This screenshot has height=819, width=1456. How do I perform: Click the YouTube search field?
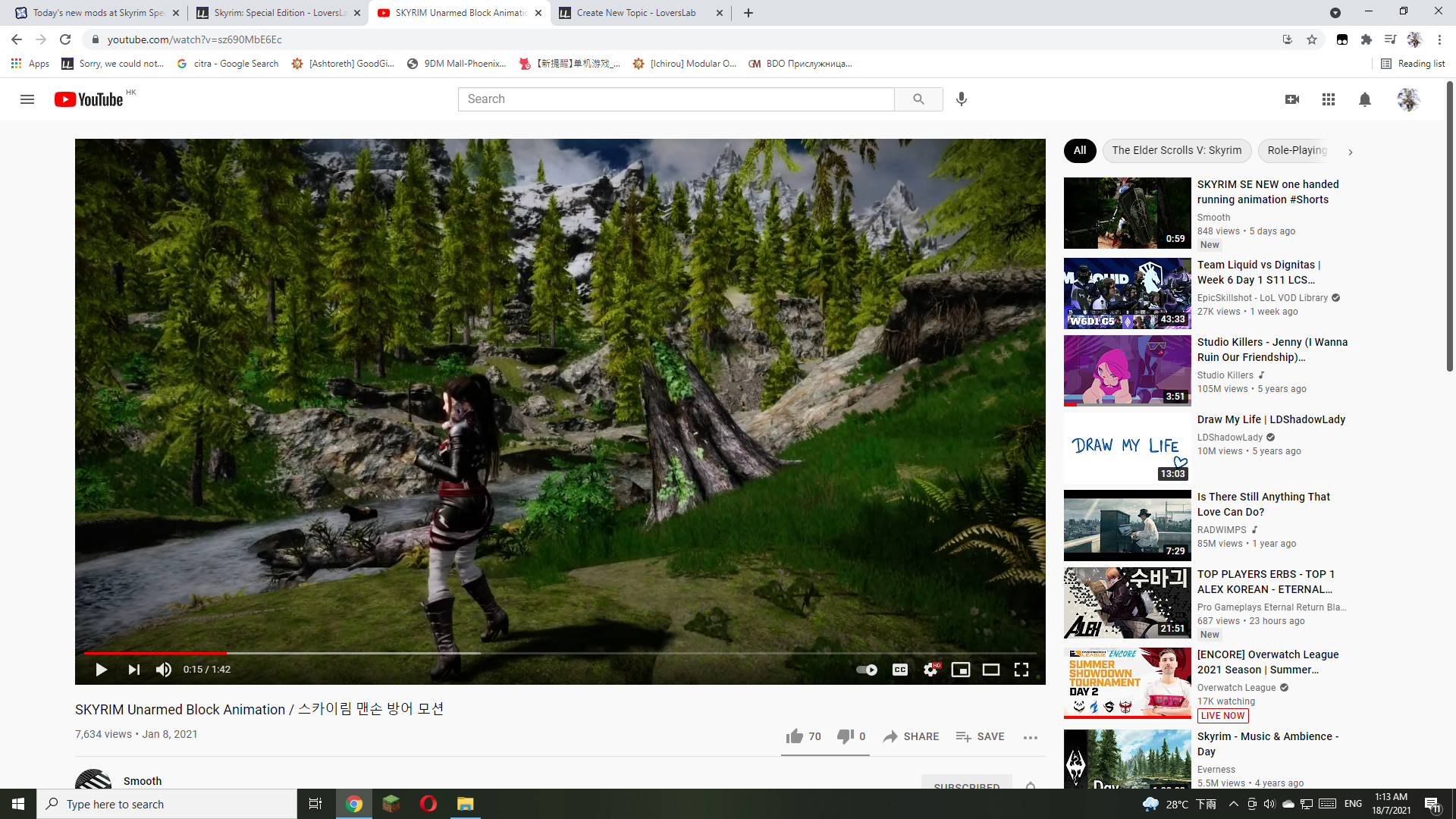[x=676, y=99]
